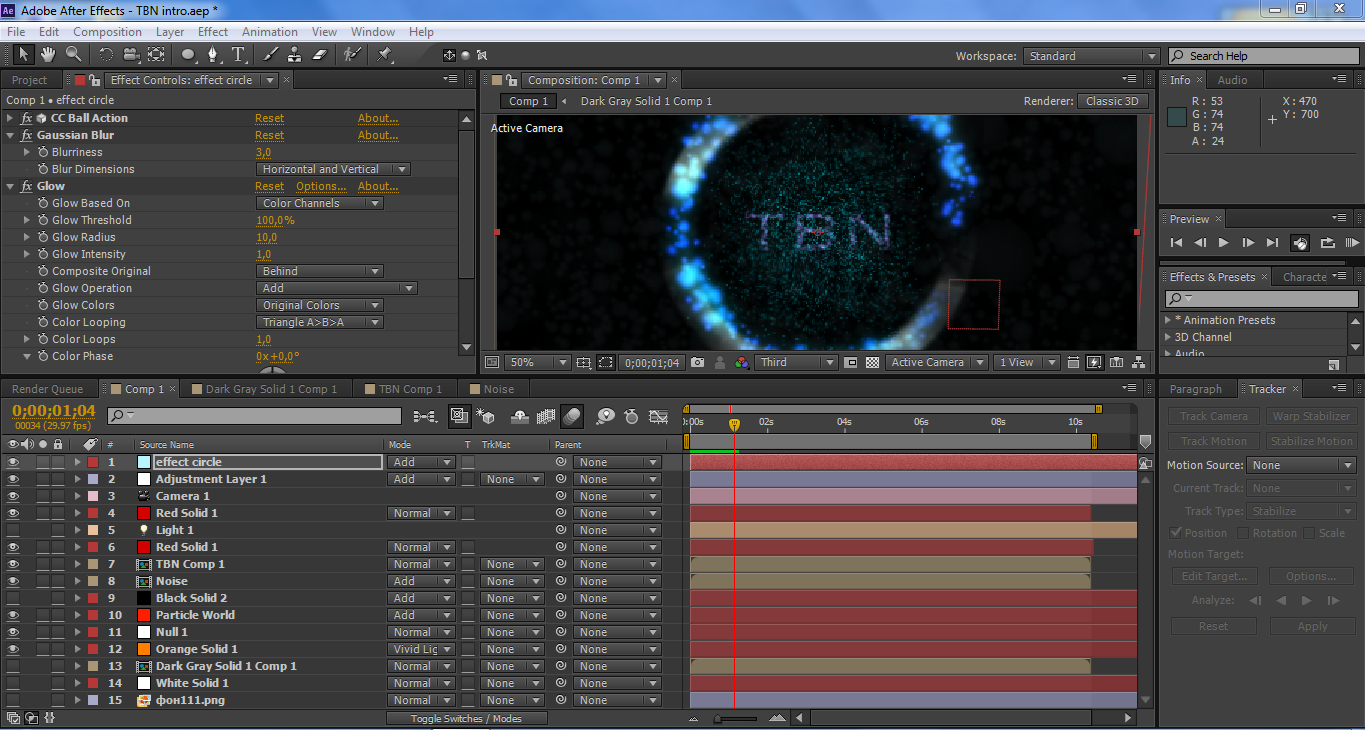This screenshot has height=730, width=1365.
Task: Select the Eraser tool
Action: [x=320, y=54]
